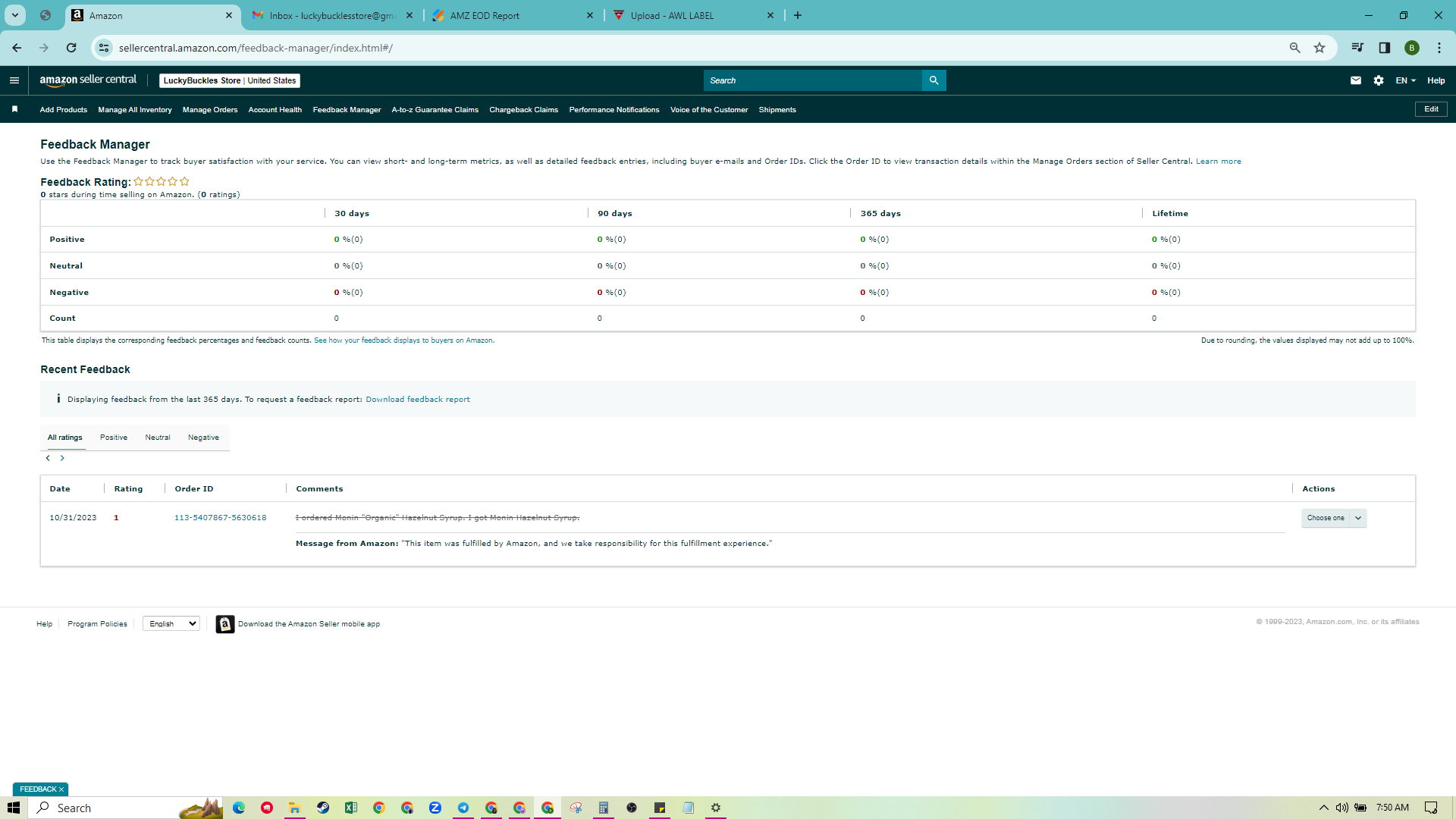Open the EN language dropdown
This screenshot has width=1456, height=819.
click(x=1406, y=80)
